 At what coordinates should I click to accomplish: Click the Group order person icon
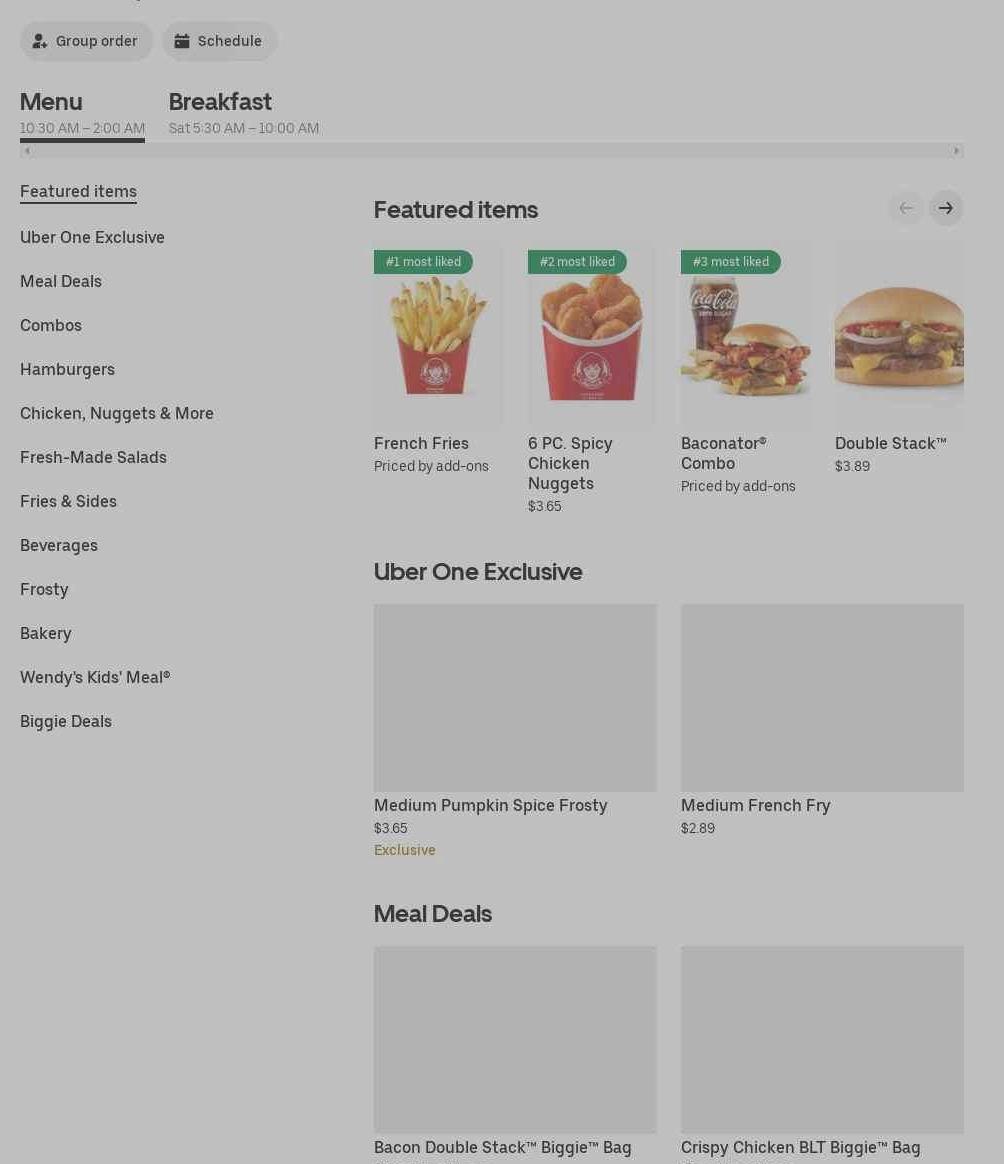click(x=39, y=41)
